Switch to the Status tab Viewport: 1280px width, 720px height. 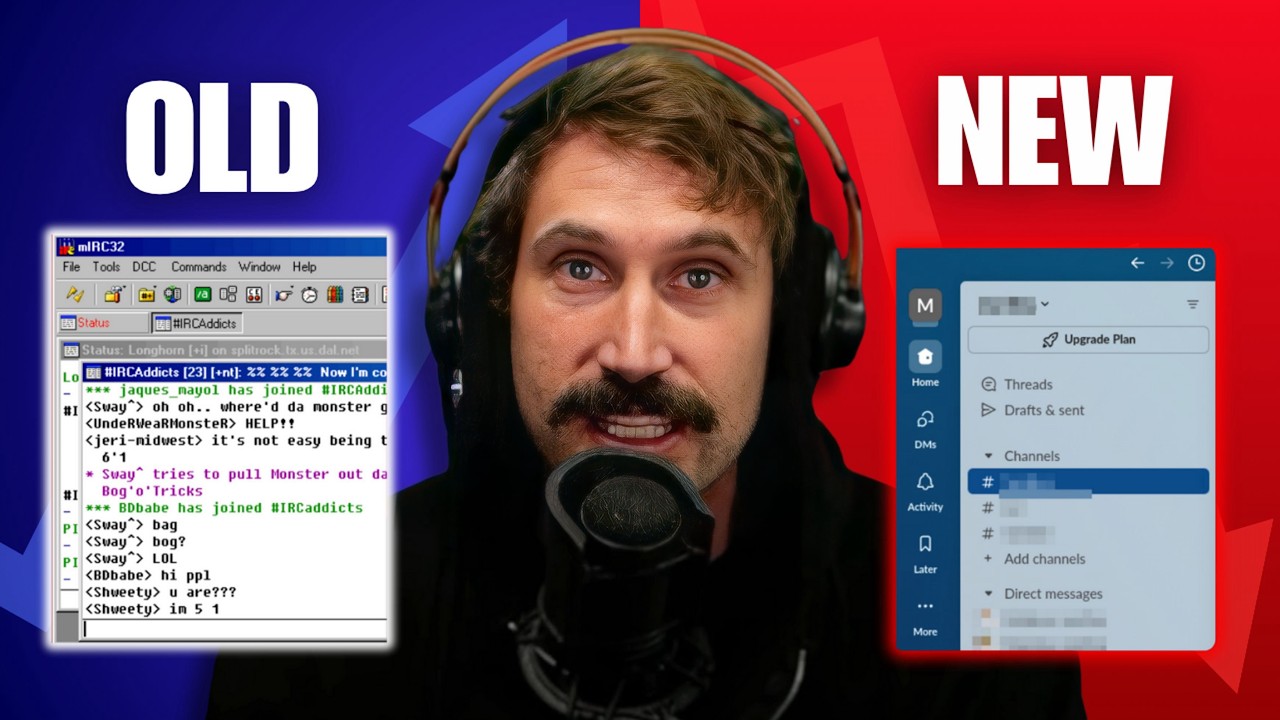[103, 323]
